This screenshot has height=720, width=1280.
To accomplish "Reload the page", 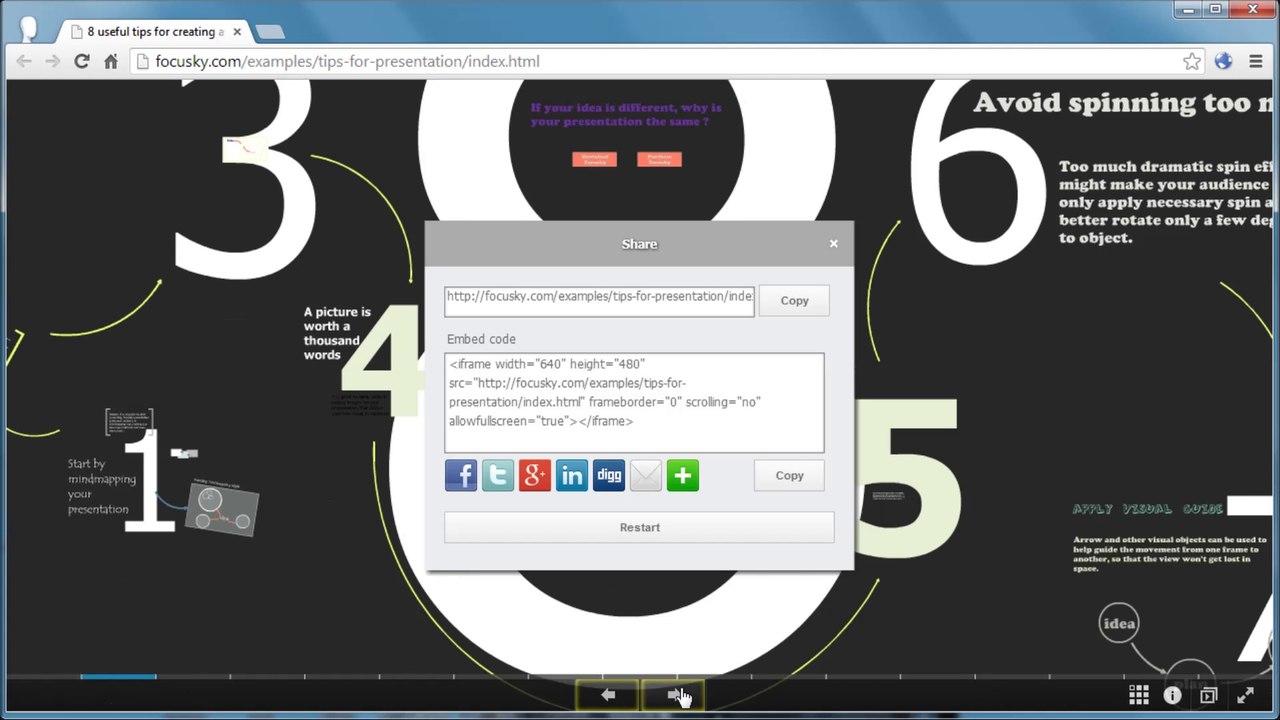I will pyautogui.click(x=82, y=61).
